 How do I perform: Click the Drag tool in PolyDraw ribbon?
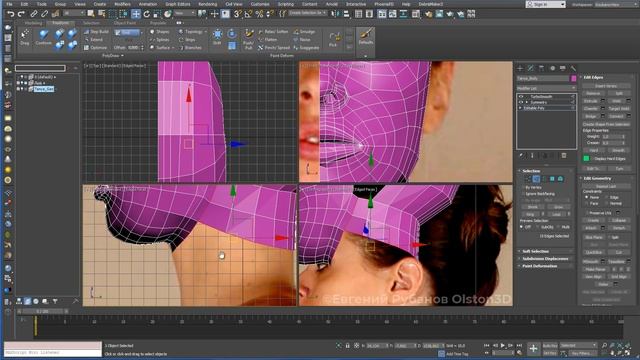click(25, 37)
